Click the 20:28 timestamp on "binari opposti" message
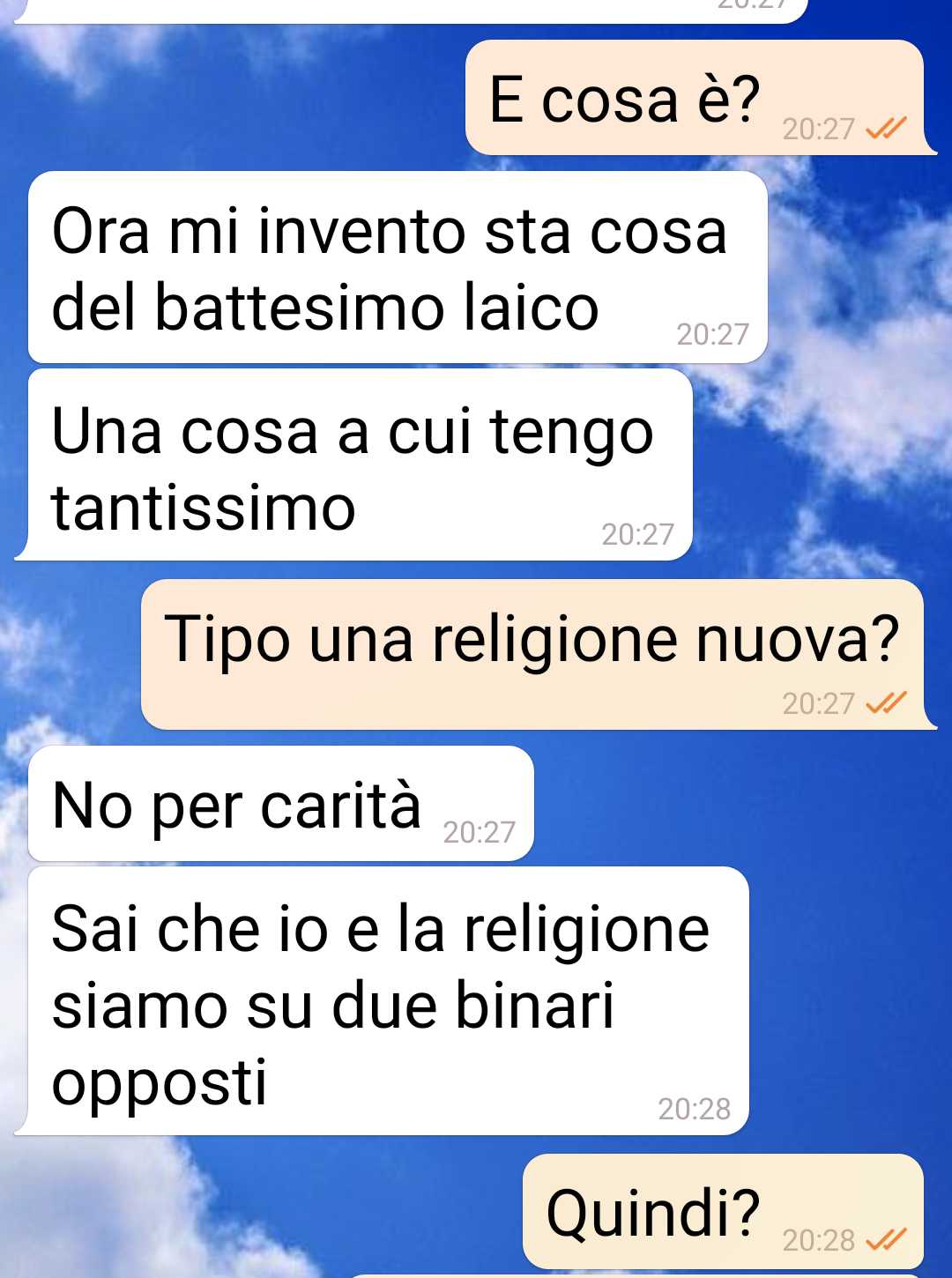Image resolution: width=952 pixels, height=1278 pixels. pyautogui.click(x=694, y=1109)
